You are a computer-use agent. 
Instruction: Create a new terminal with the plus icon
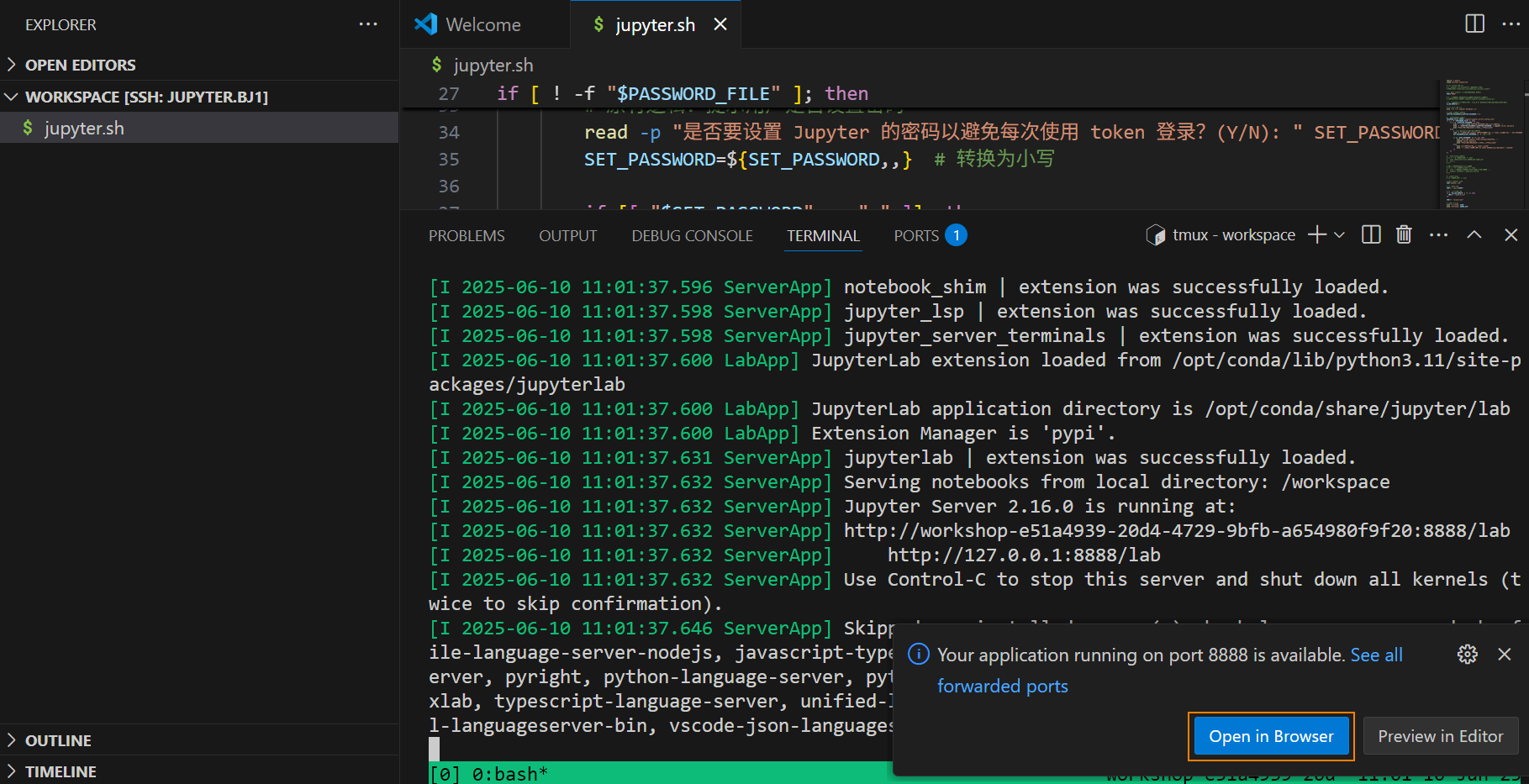(x=1317, y=235)
